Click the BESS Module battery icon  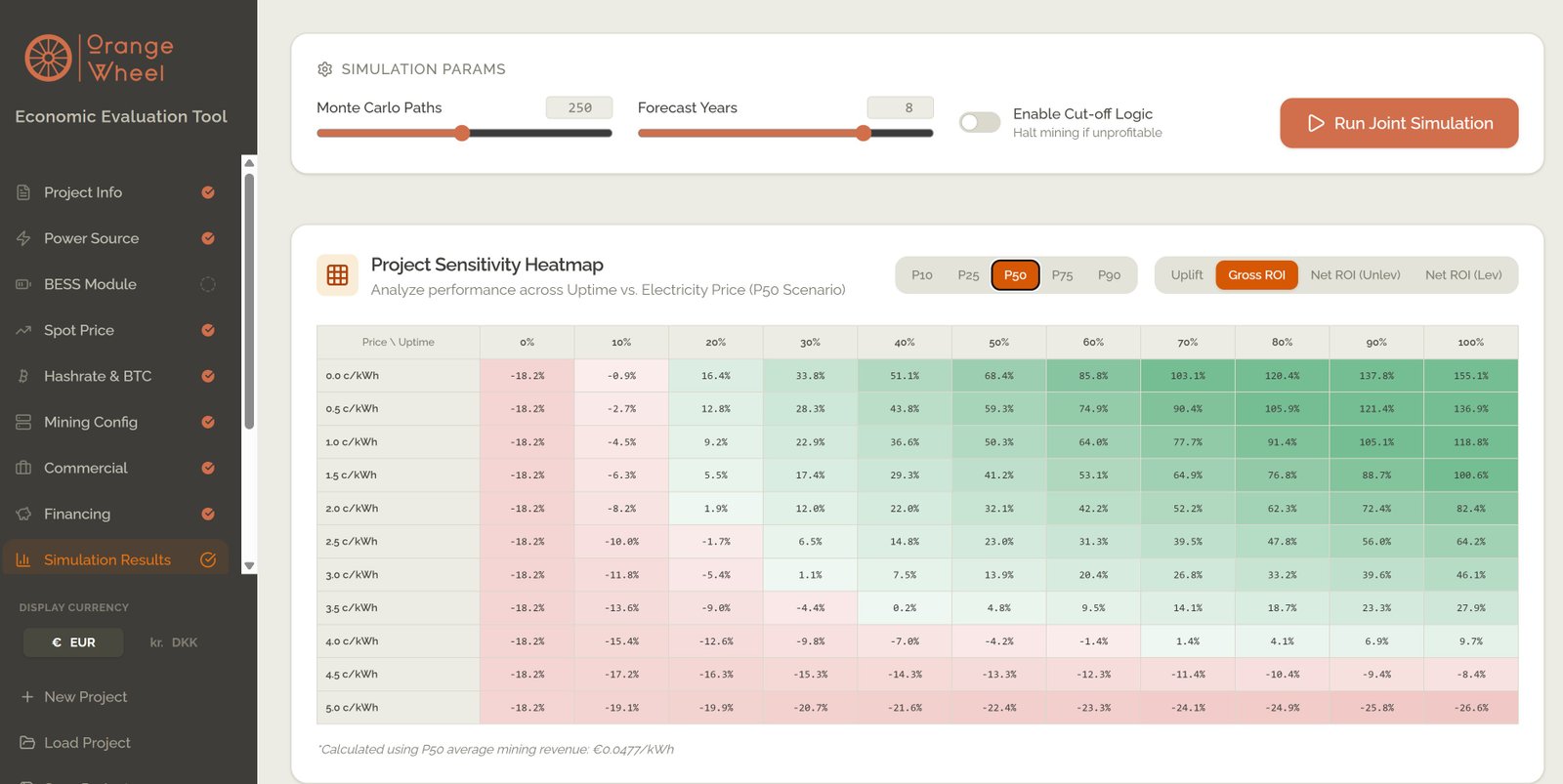click(x=23, y=284)
